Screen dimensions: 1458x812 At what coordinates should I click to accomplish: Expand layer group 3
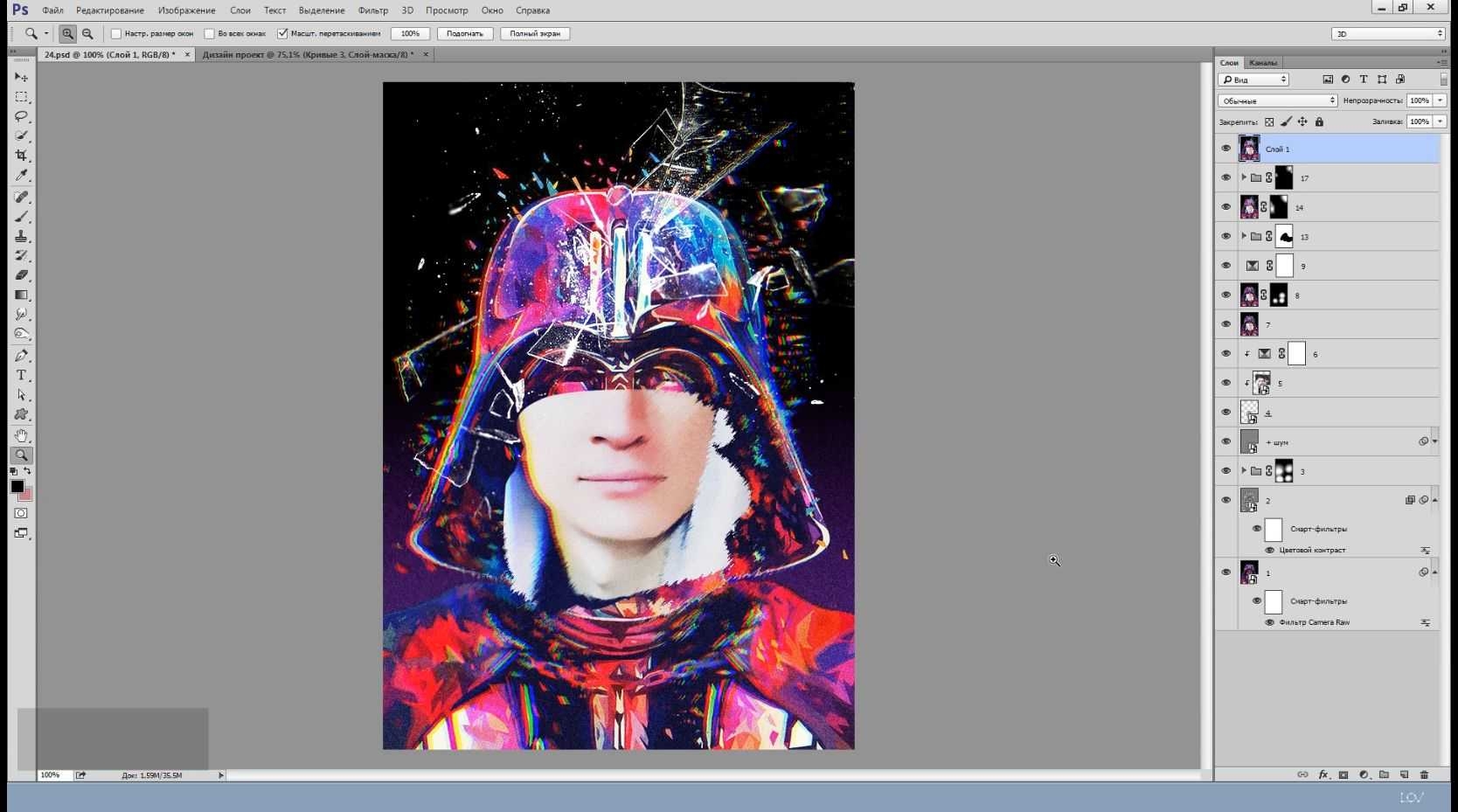point(1244,470)
